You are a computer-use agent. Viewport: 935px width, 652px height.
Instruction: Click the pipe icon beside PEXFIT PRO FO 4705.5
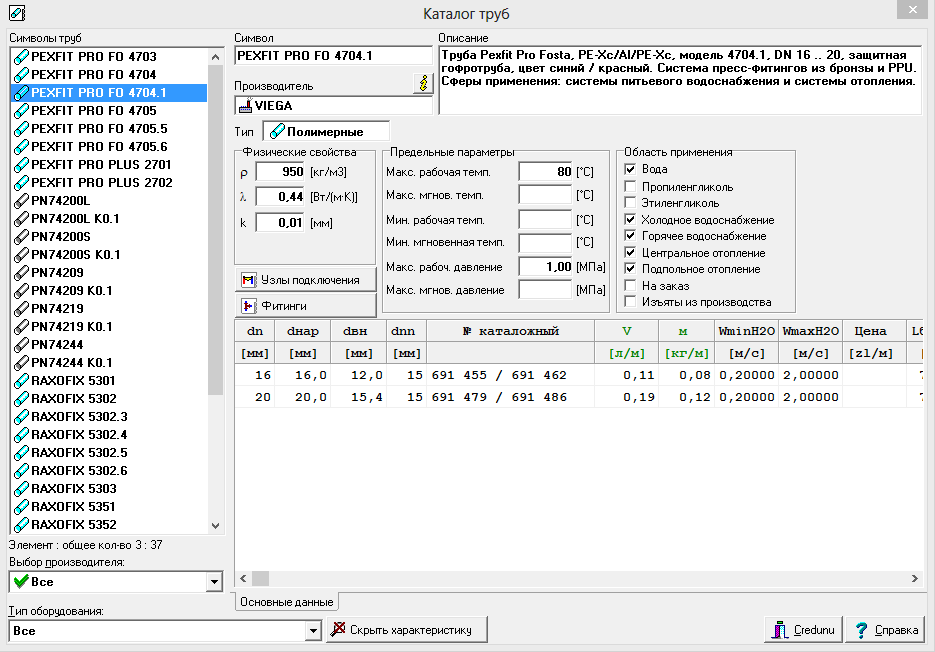21,128
